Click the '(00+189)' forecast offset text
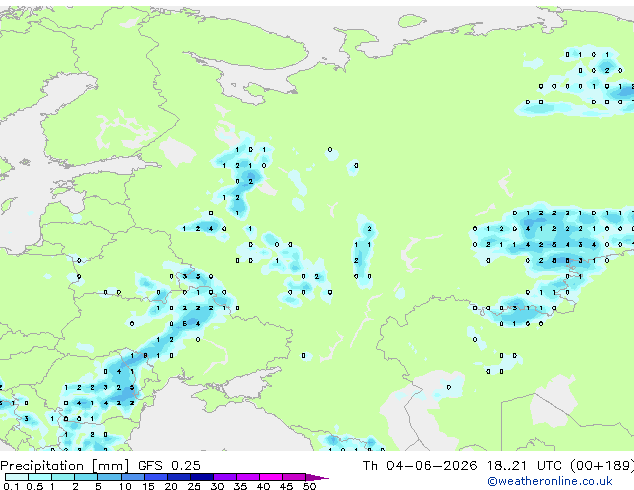The height and width of the screenshot is (490, 634). pyautogui.click(x=602, y=466)
